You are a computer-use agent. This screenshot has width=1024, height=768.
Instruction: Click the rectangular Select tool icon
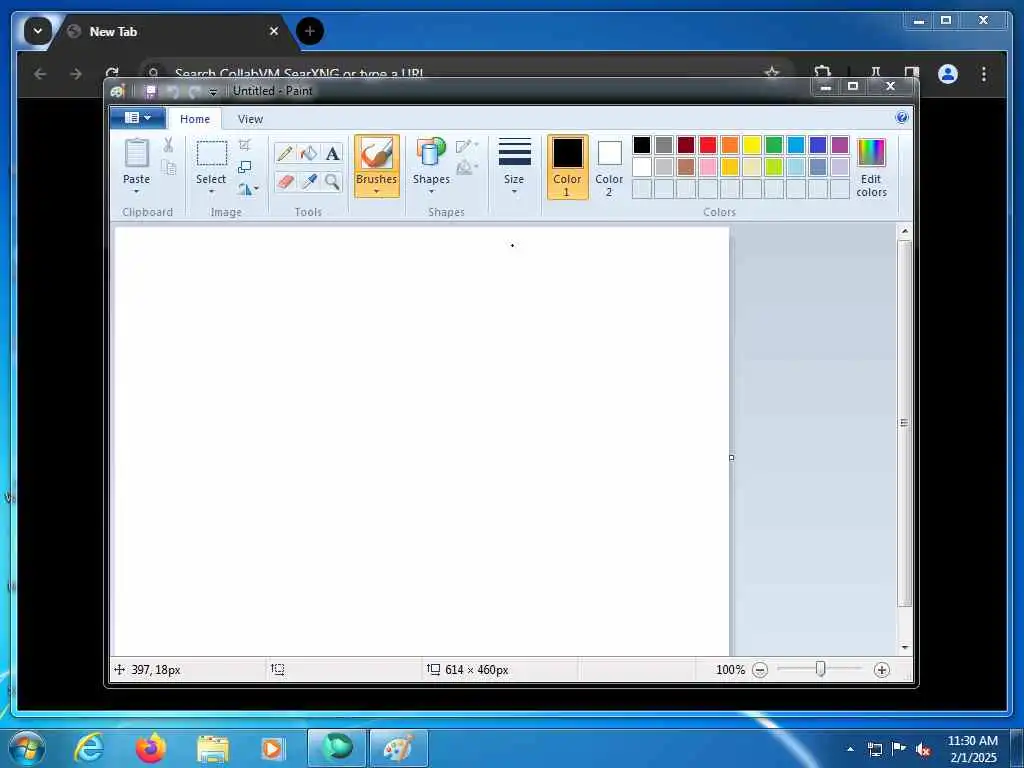[212, 154]
